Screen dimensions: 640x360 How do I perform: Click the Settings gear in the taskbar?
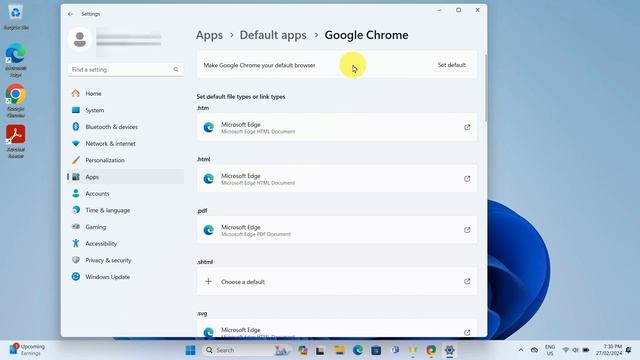(449, 350)
